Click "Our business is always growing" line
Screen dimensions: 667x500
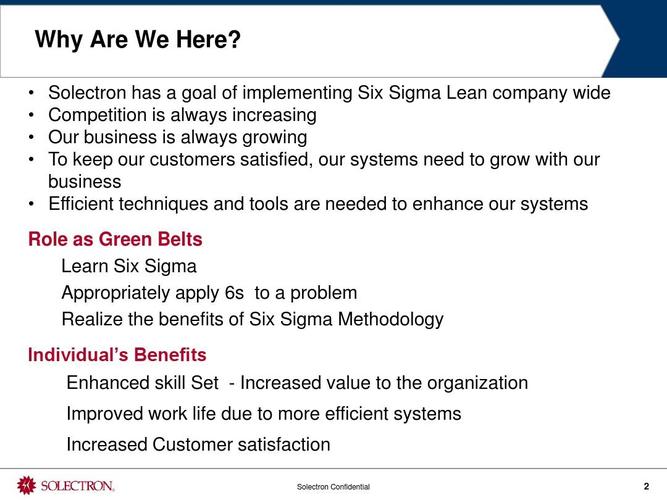[x=177, y=137]
